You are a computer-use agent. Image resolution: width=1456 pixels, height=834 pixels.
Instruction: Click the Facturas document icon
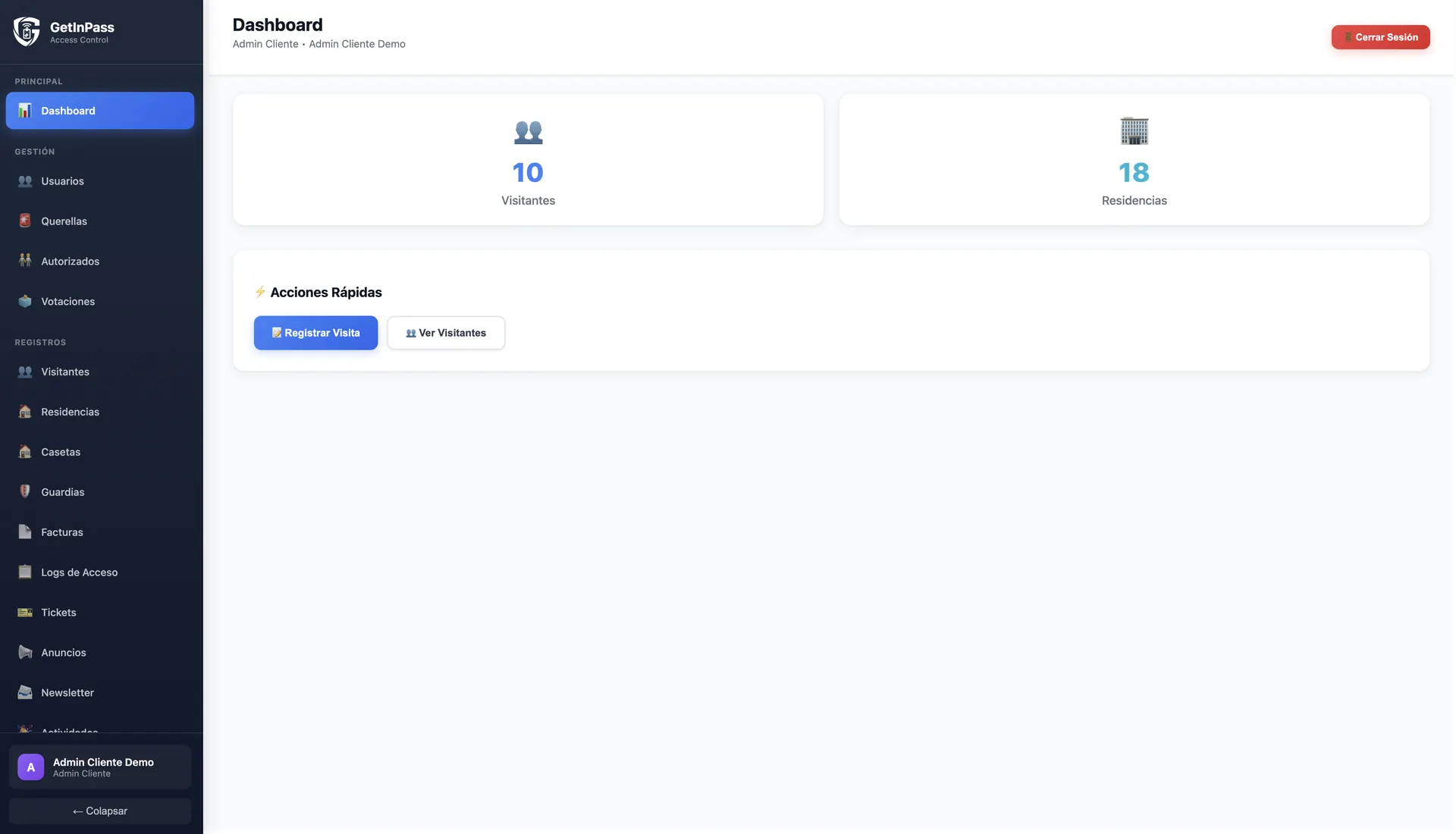click(x=25, y=532)
